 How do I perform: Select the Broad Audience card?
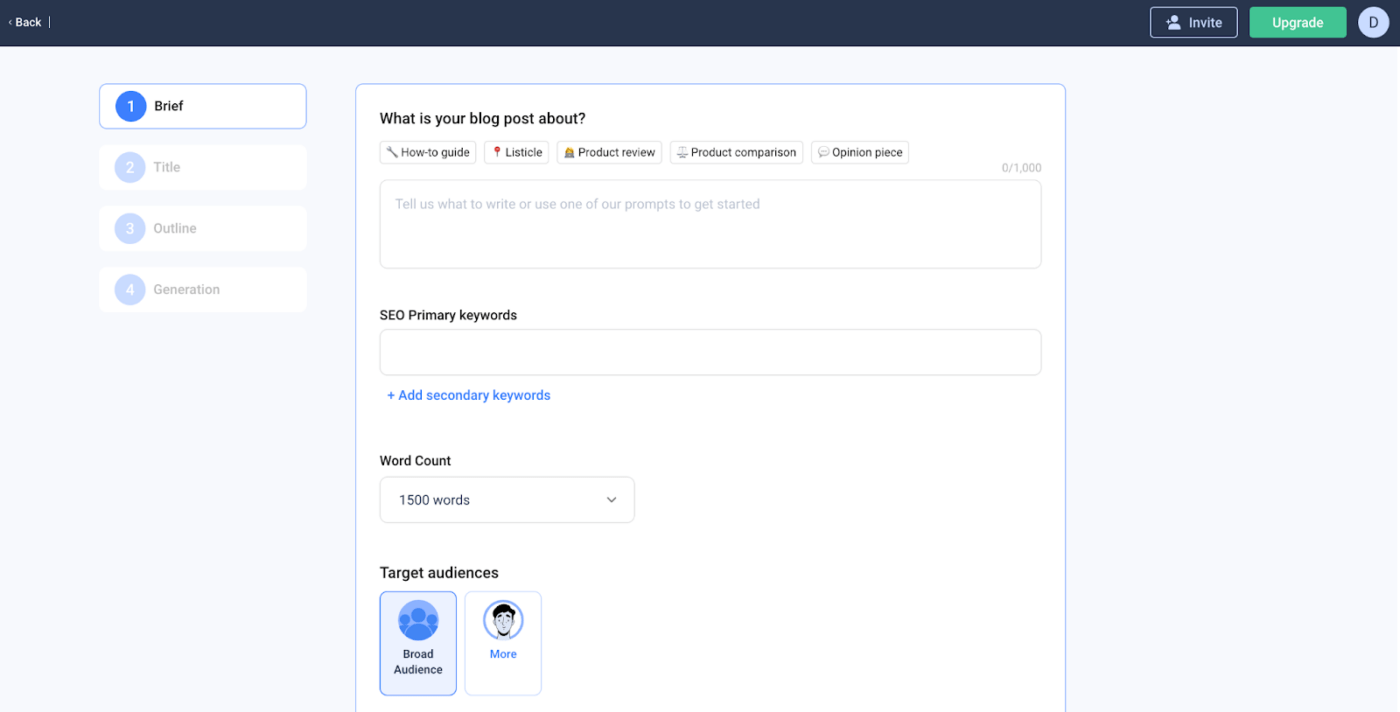click(x=418, y=643)
